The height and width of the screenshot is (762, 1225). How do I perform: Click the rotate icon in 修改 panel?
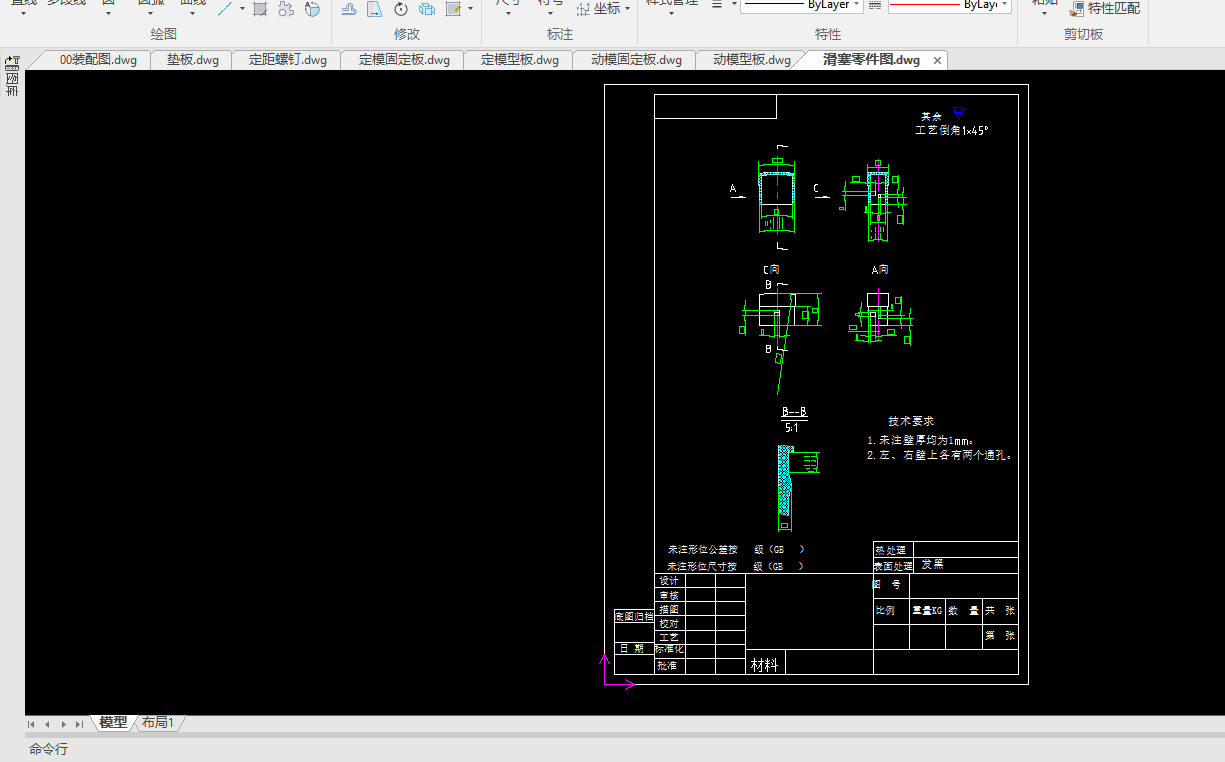point(401,9)
